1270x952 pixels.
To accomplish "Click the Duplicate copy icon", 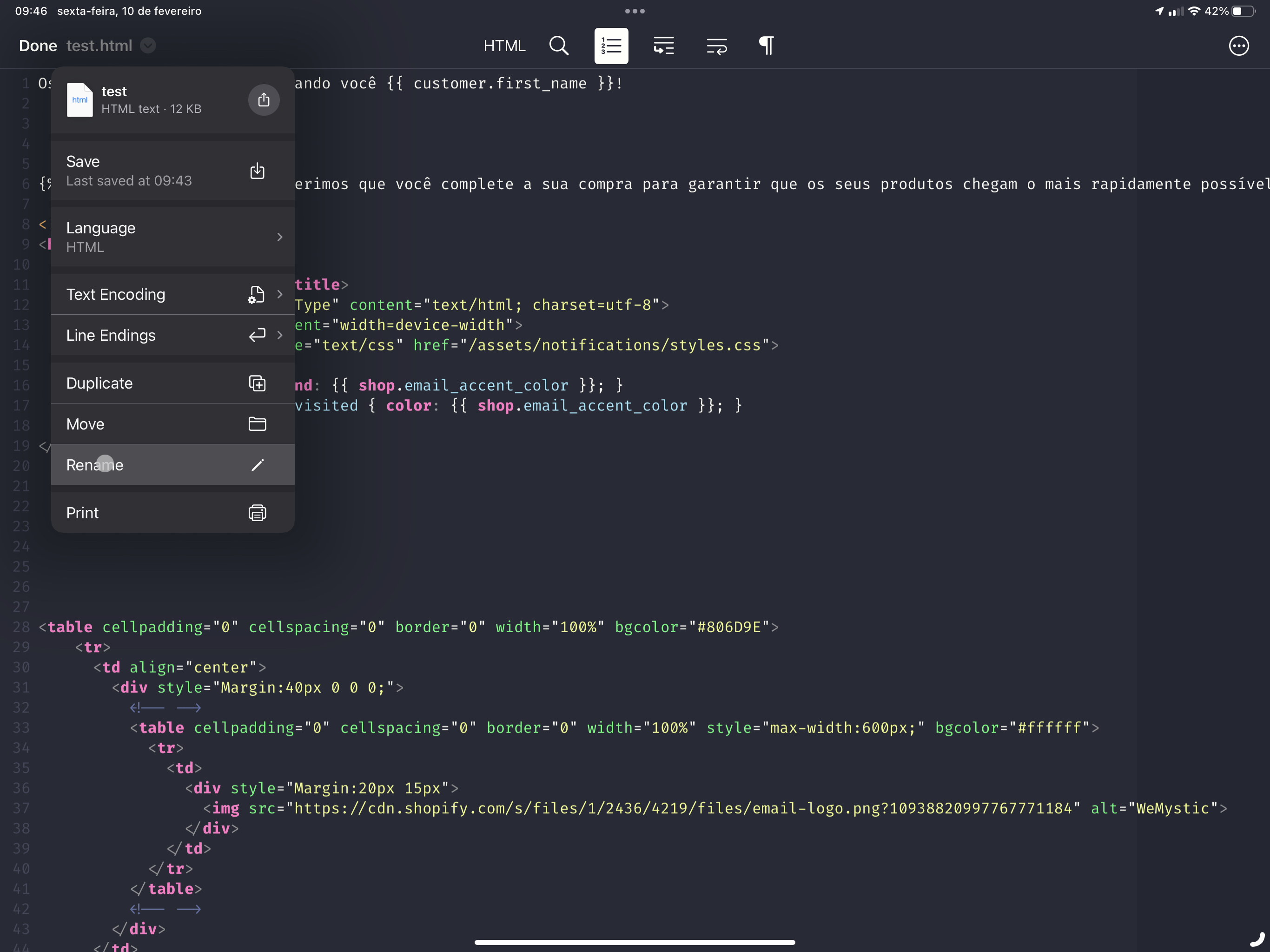I will [x=258, y=383].
